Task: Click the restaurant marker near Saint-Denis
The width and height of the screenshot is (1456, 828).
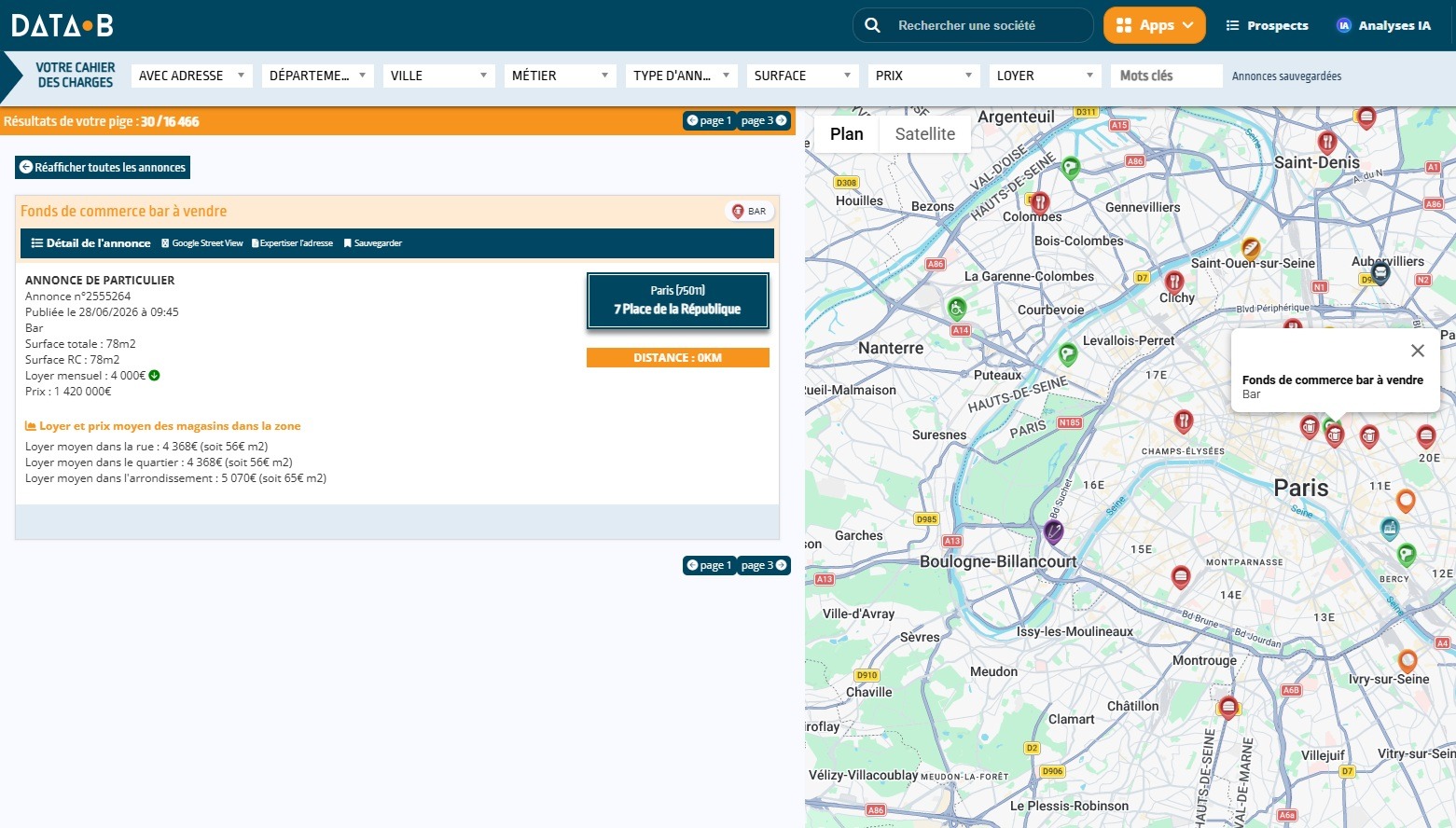Action: click(1326, 142)
